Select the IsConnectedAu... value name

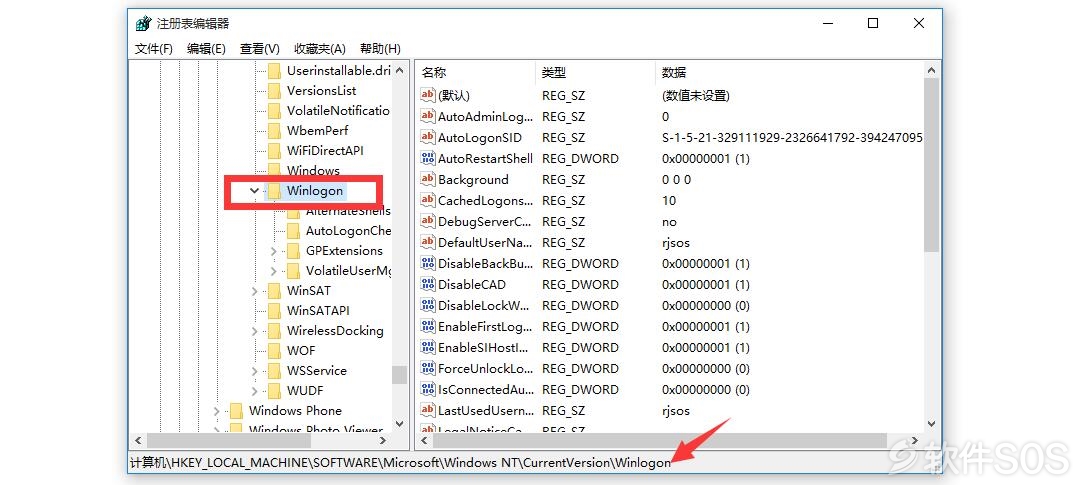tap(486, 390)
